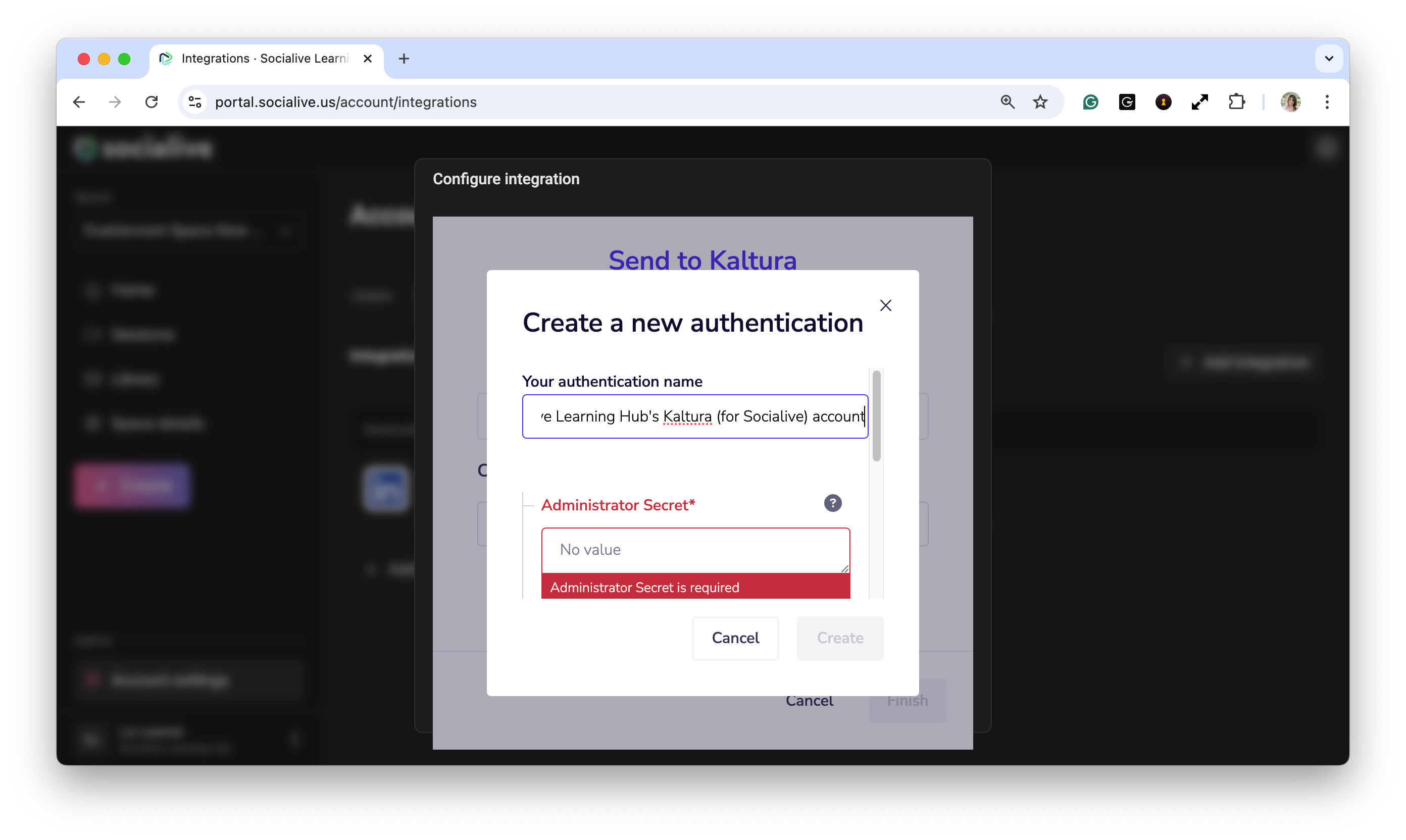The image size is (1406, 840).
Task: Click the Create button in the dialog
Action: (x=840, y=638)
